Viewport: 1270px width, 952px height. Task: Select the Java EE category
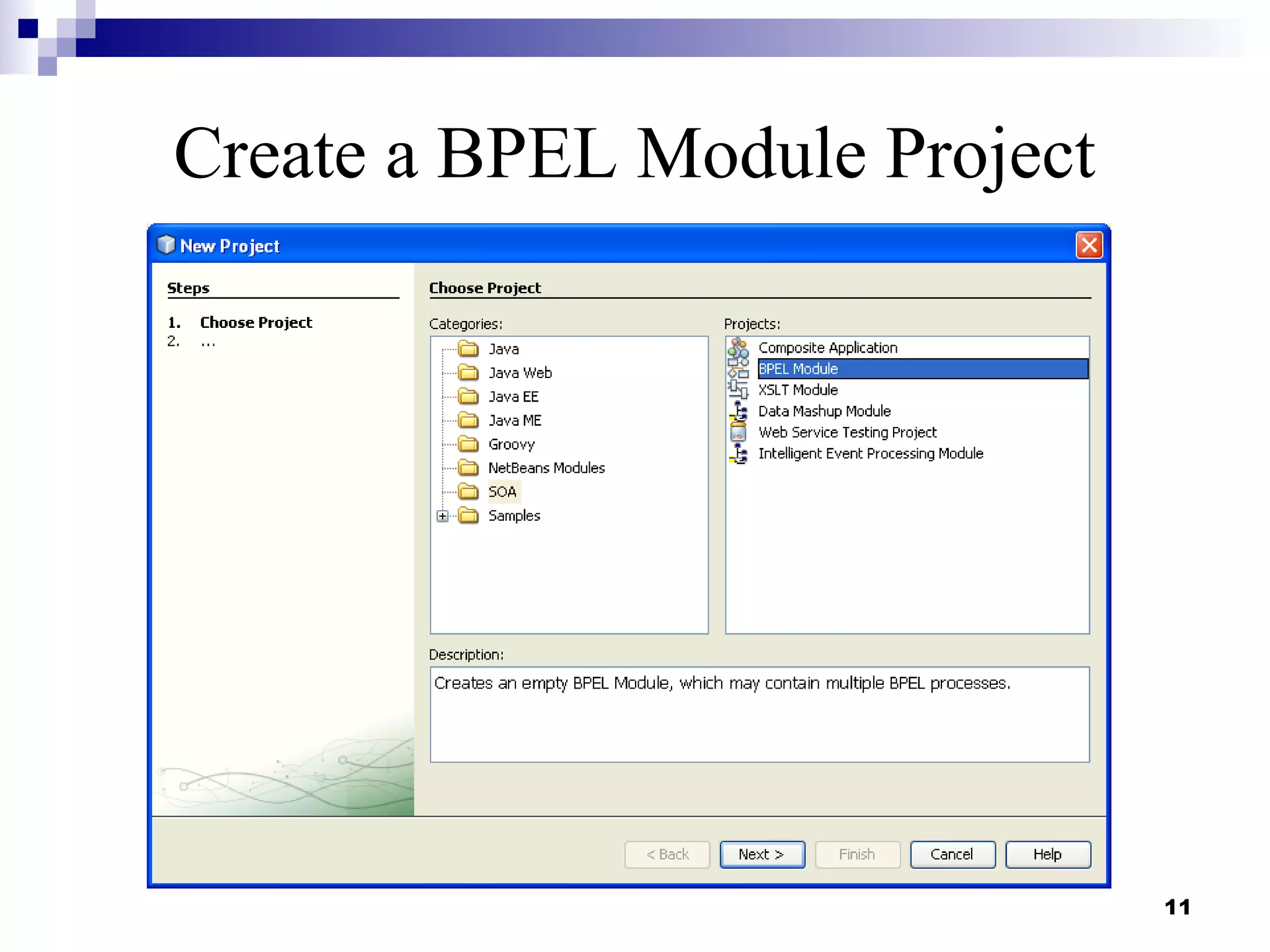tap(513, 397)
